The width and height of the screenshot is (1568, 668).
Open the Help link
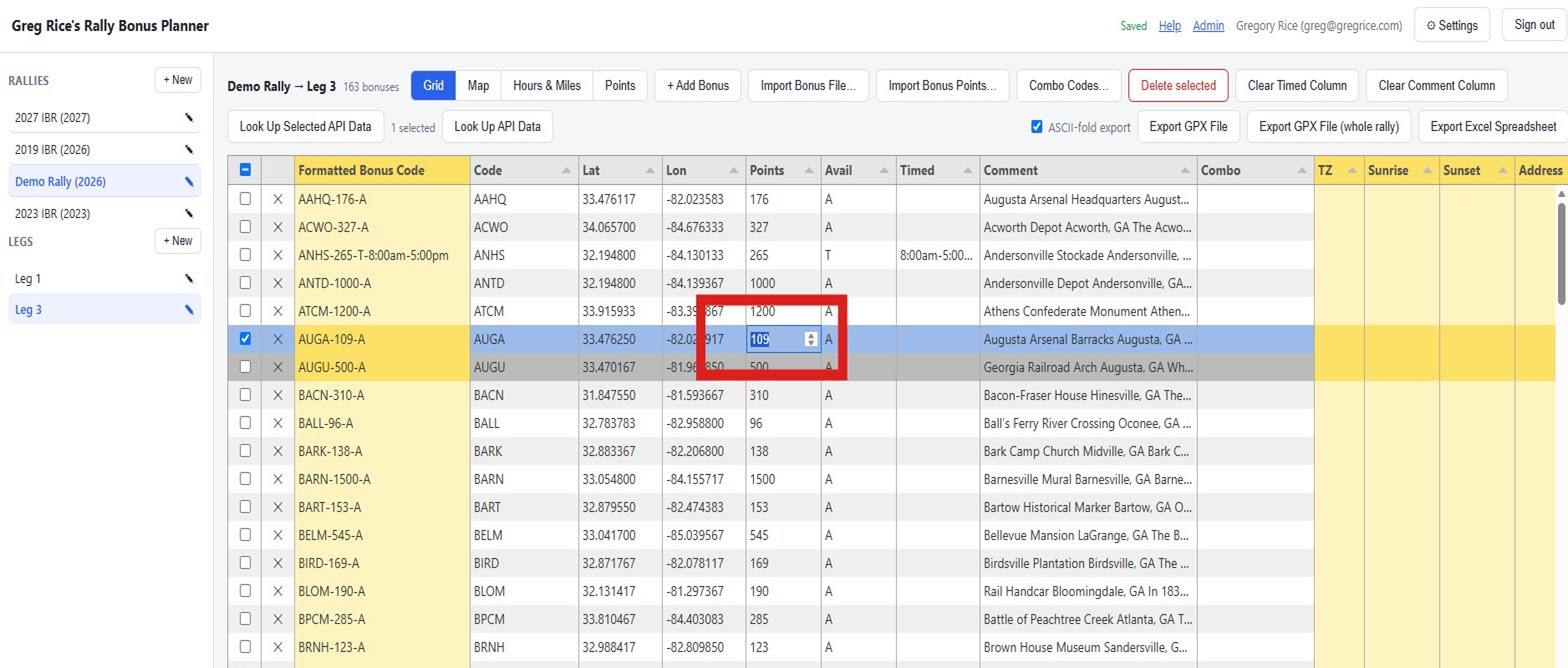(x=1170, y=26)
